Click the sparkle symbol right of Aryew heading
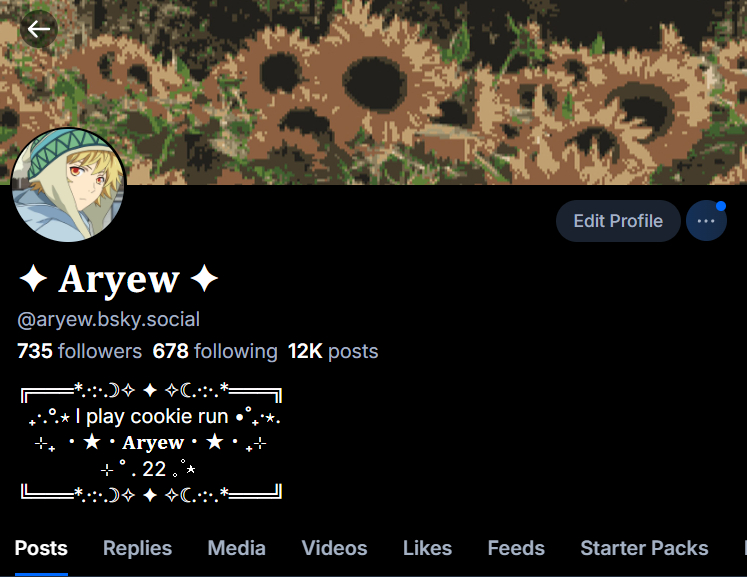This screenshot has height=577, width=747. pos(204,278)
